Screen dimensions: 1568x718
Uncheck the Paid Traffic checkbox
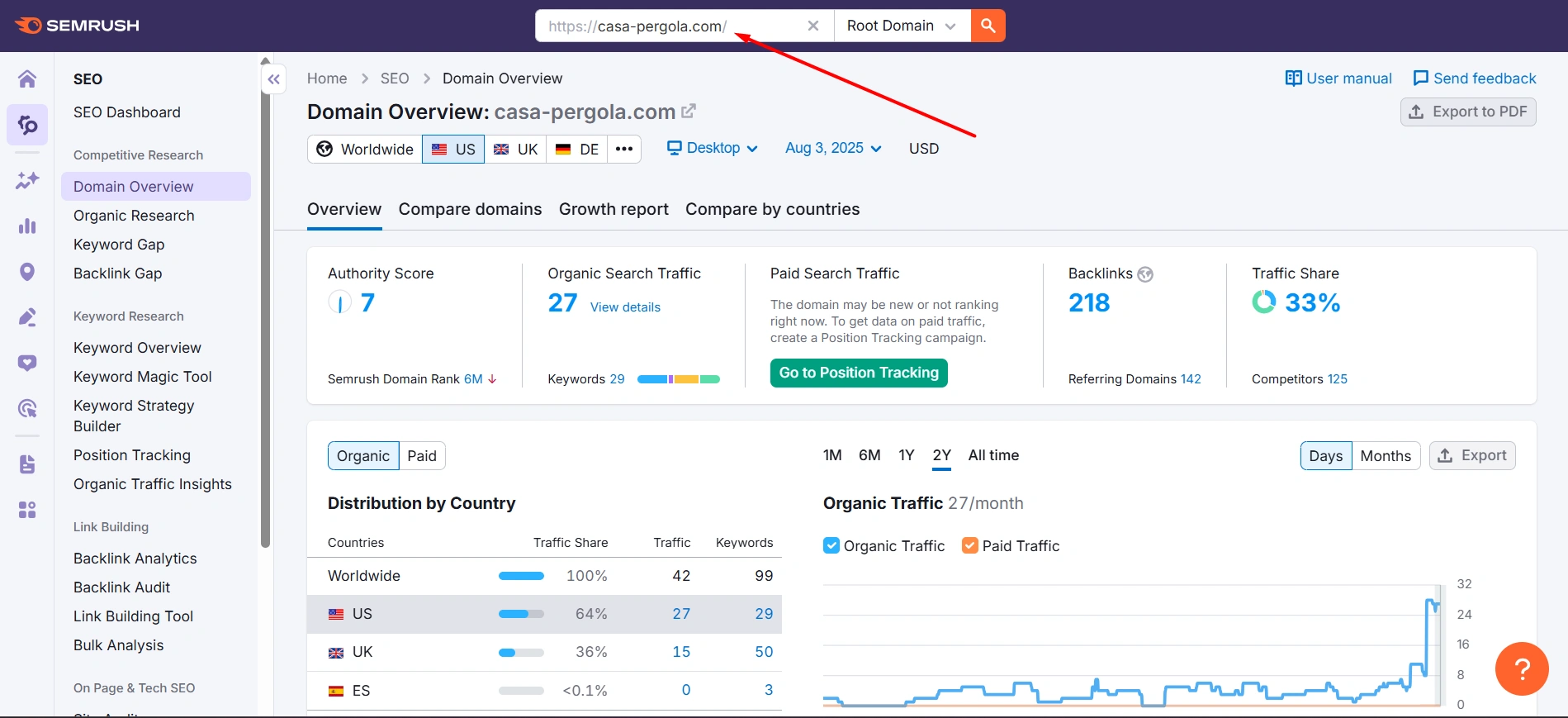970,545
